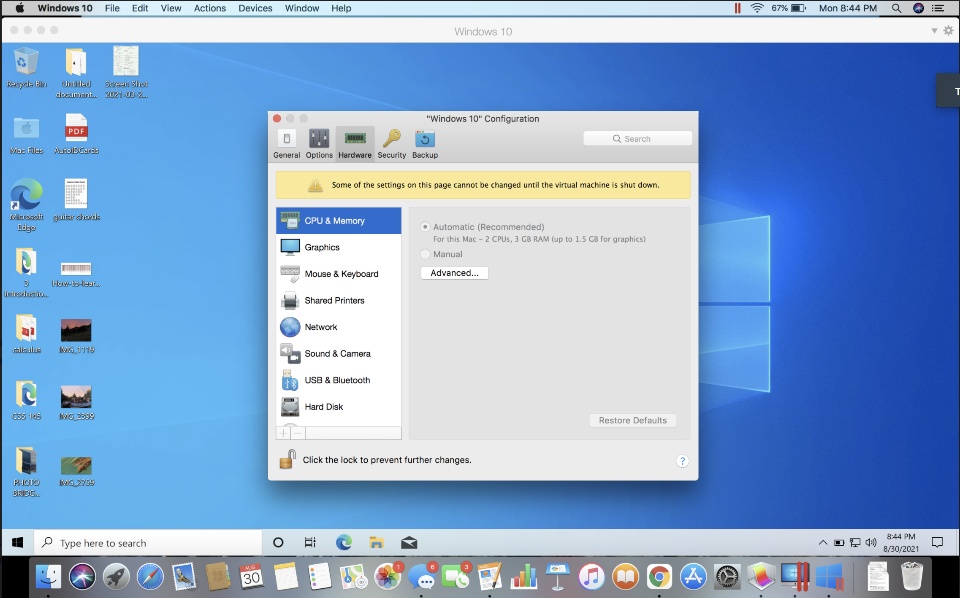Go to the Backup tab
960x598 pixels.
[425, 144]
